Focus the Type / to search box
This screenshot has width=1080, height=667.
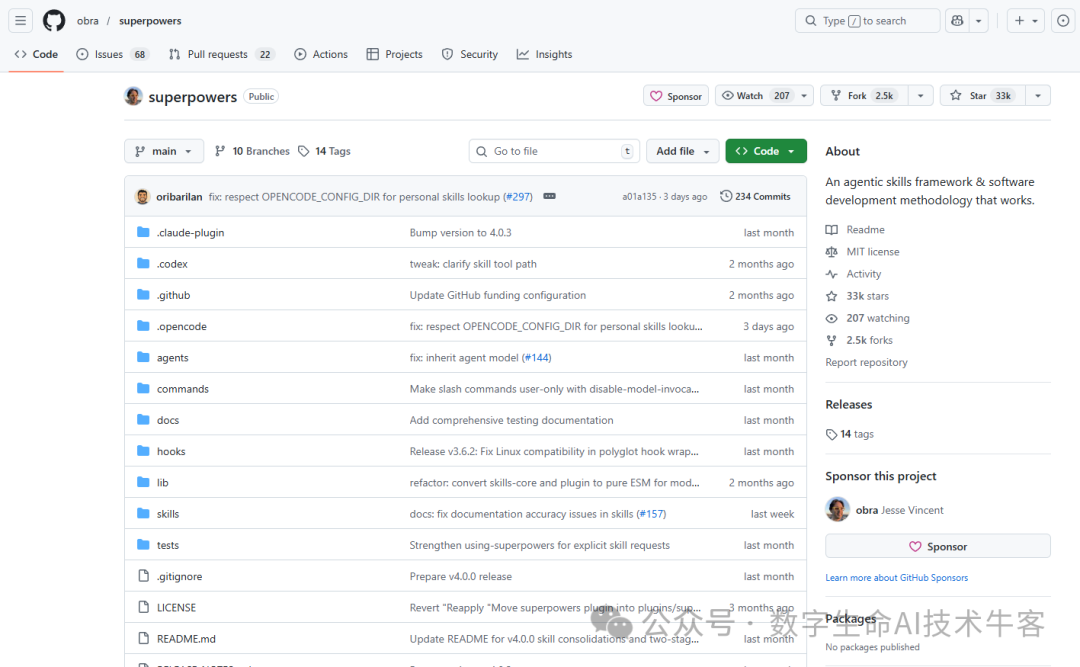[x=867, y=21]
